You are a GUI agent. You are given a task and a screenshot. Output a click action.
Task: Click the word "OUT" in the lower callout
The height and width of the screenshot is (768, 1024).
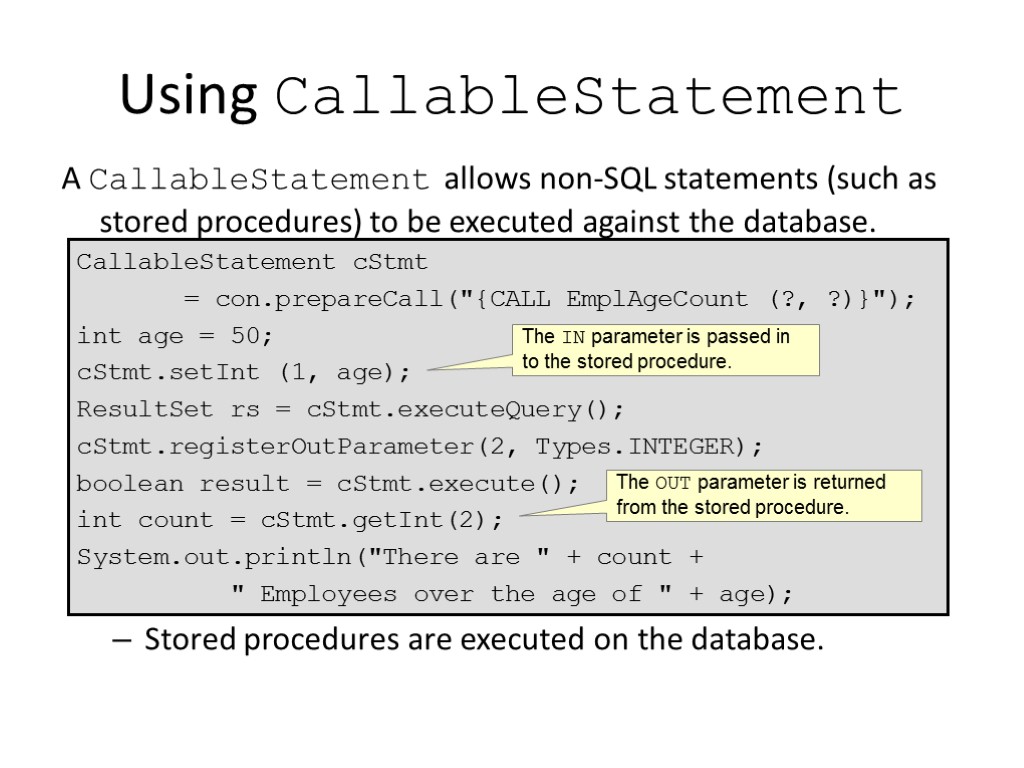coord(673,483)
